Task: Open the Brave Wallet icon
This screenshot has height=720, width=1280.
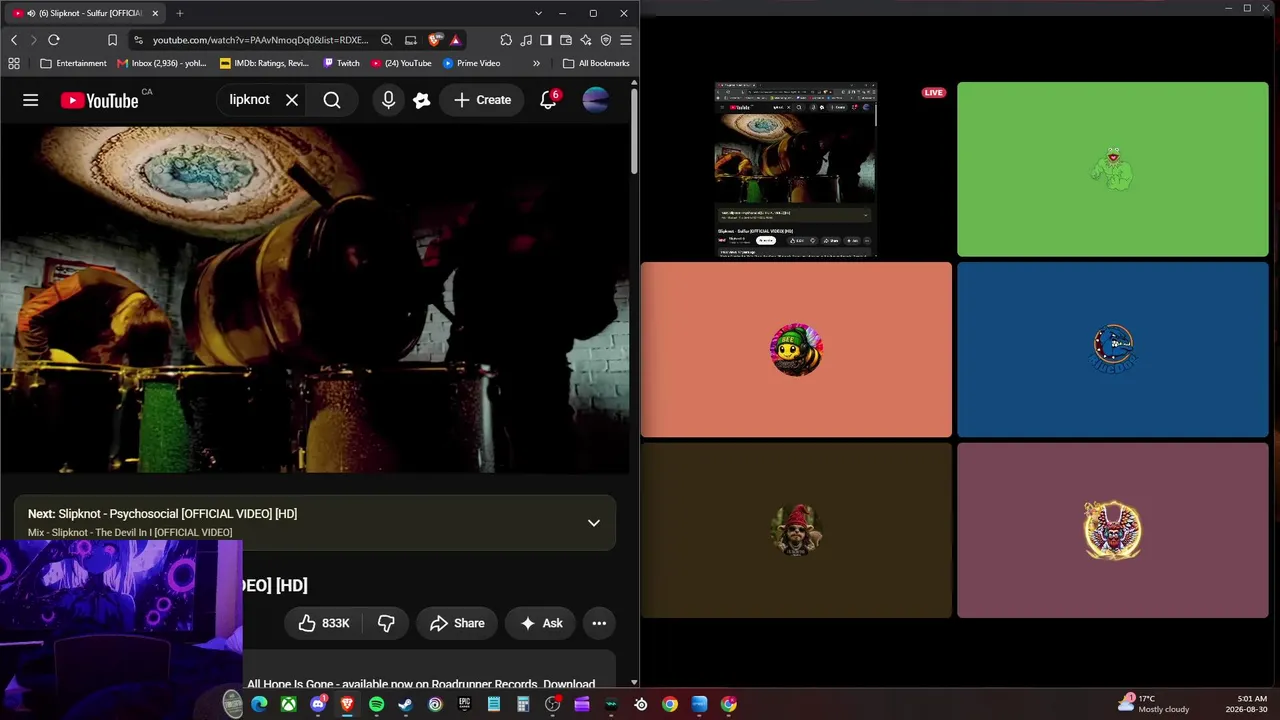Action: (566, 40)
